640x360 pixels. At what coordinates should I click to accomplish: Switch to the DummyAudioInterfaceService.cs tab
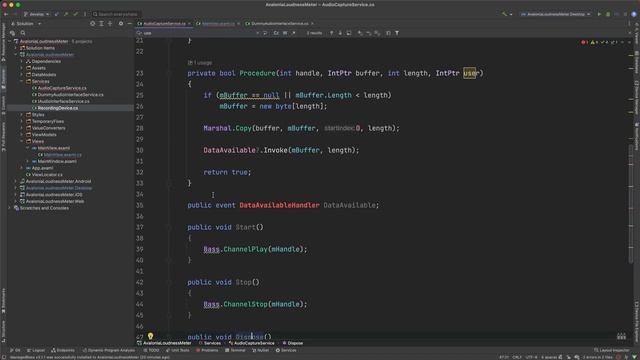(x=280, y=24)
